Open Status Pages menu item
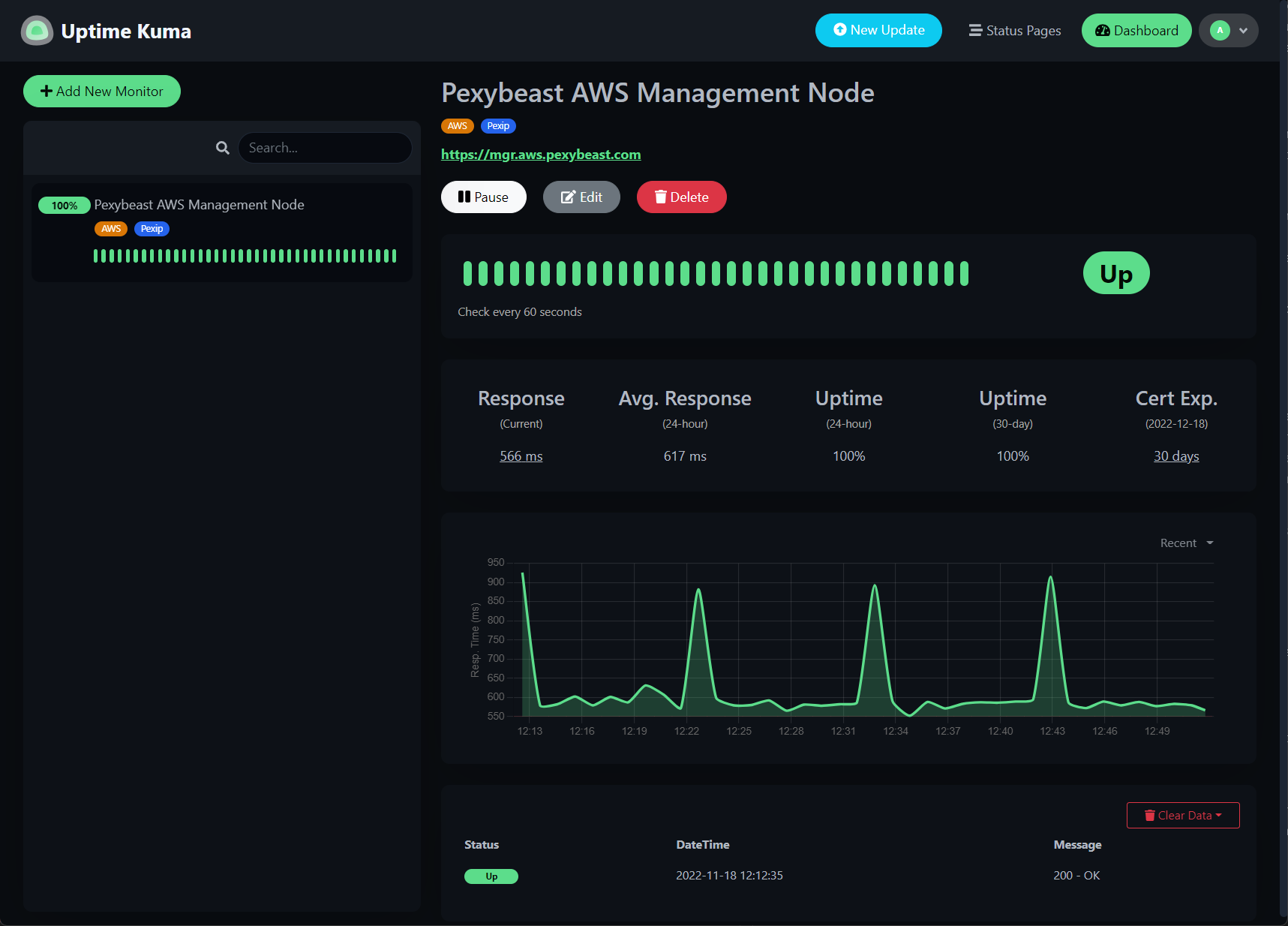 [x=1015, y=31]
